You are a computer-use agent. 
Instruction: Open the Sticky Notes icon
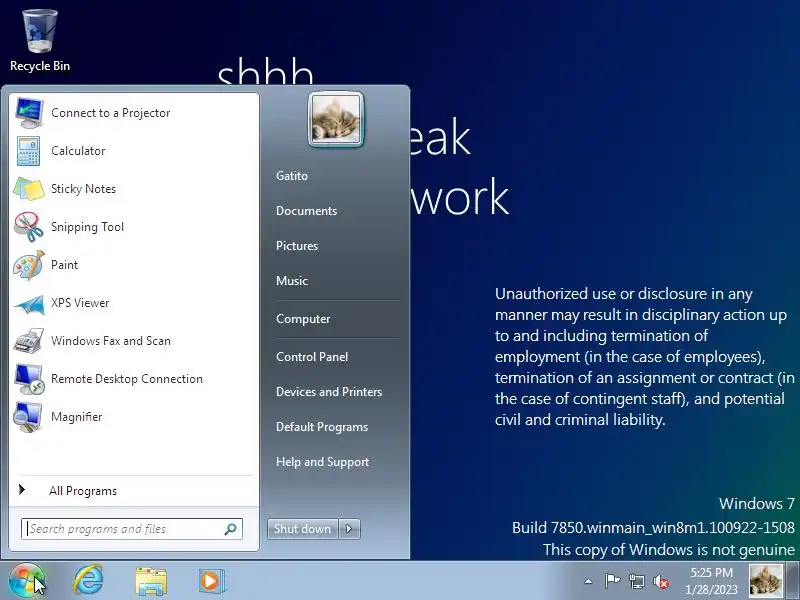[29, 189]
